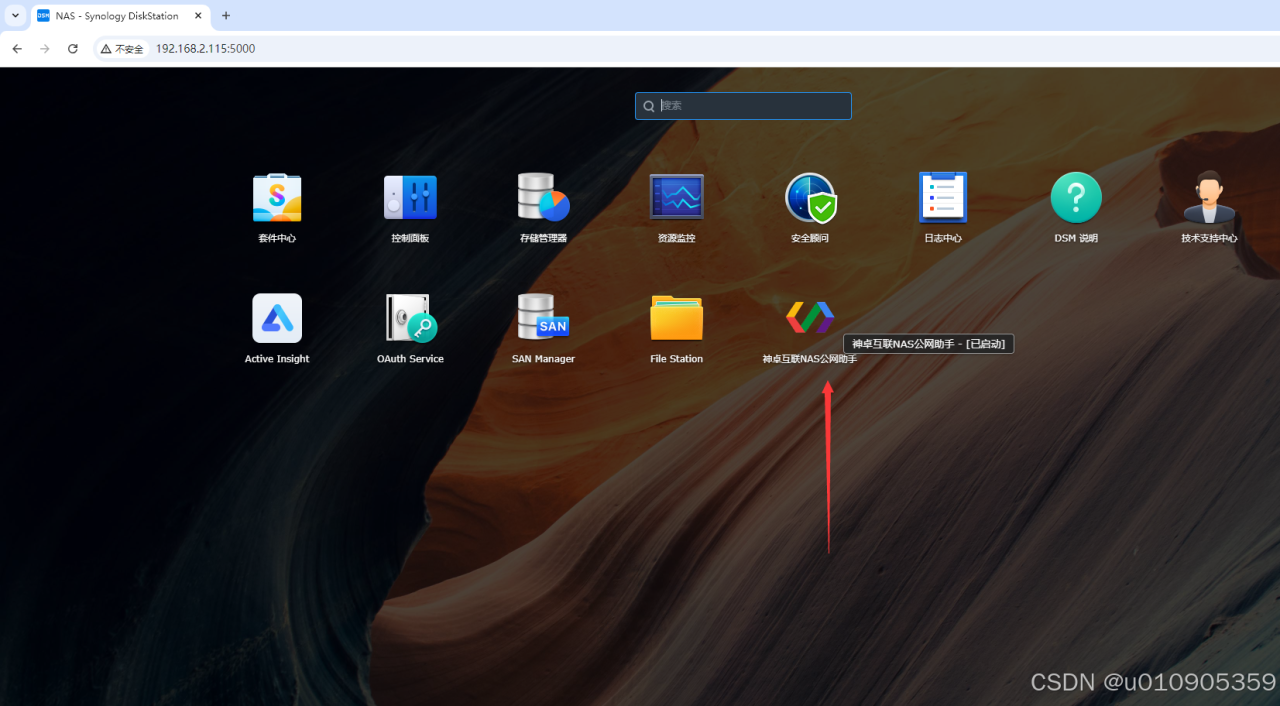Viewport: 1280px width, 706px height.
Task: Expand the tab search dropdown arrow
Action: [15, 16]
